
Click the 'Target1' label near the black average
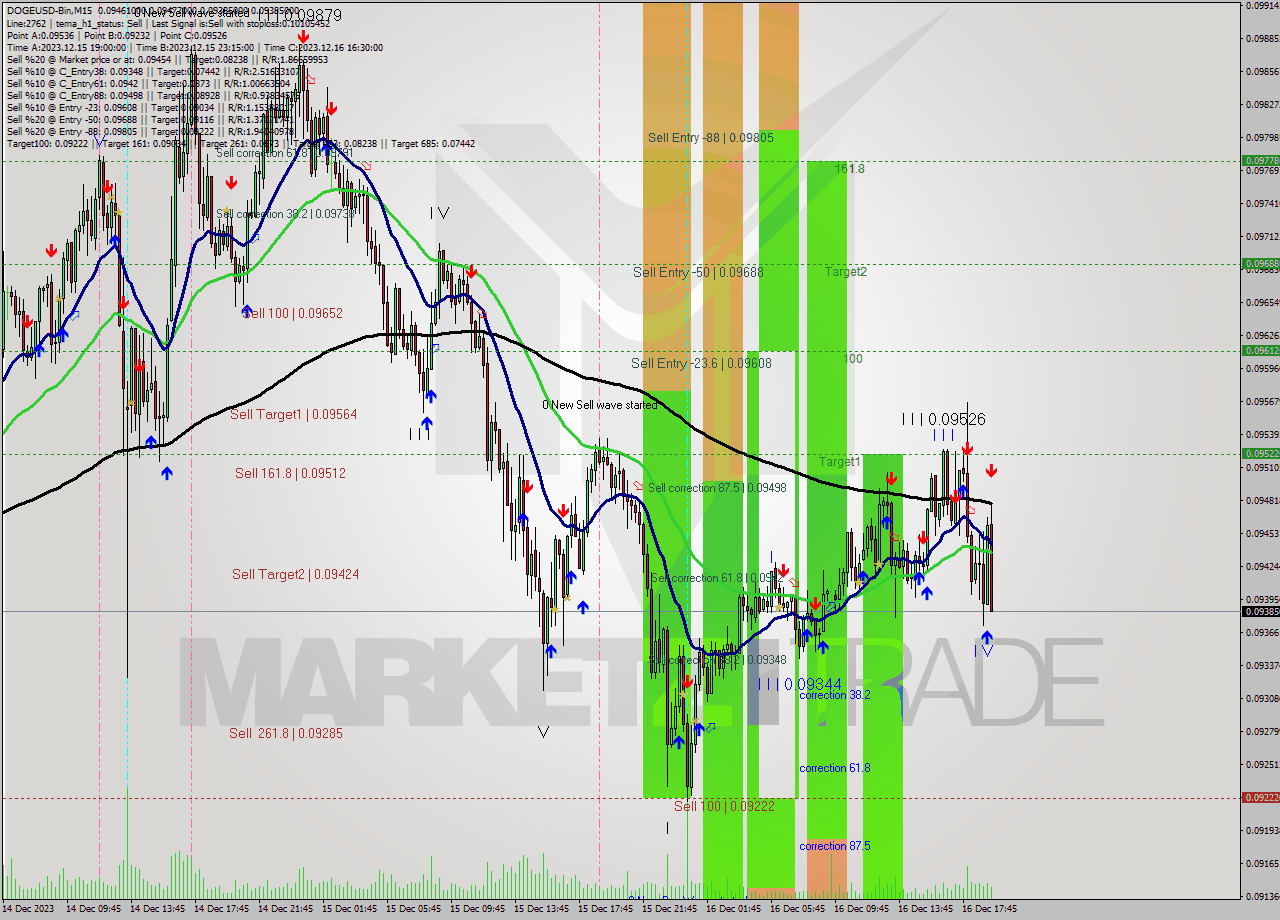point(839,462)
